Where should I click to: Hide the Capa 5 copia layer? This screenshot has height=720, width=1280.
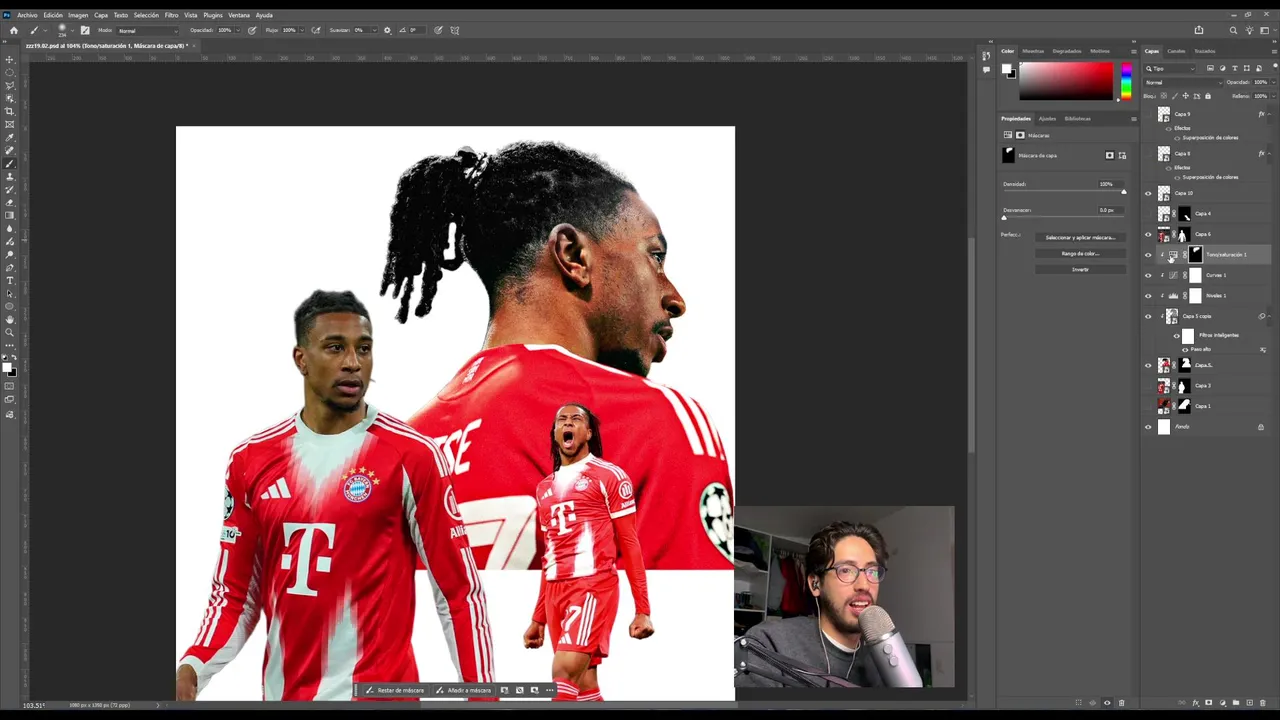(x=1148, y=316)
